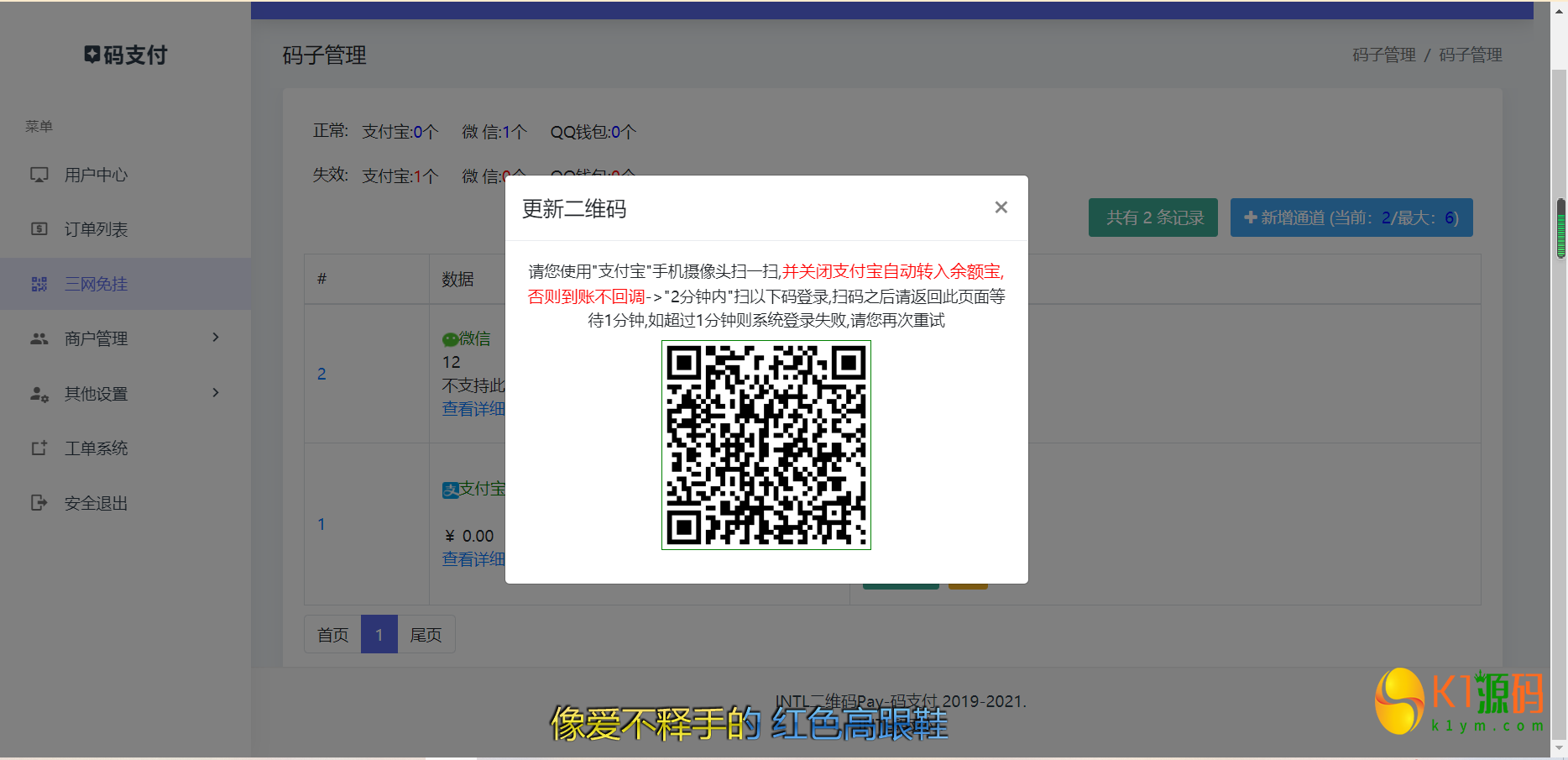The image size is (1568, 760).
Task: Click the 订单列表 dollar icon
Action: (x=39, y=228)
